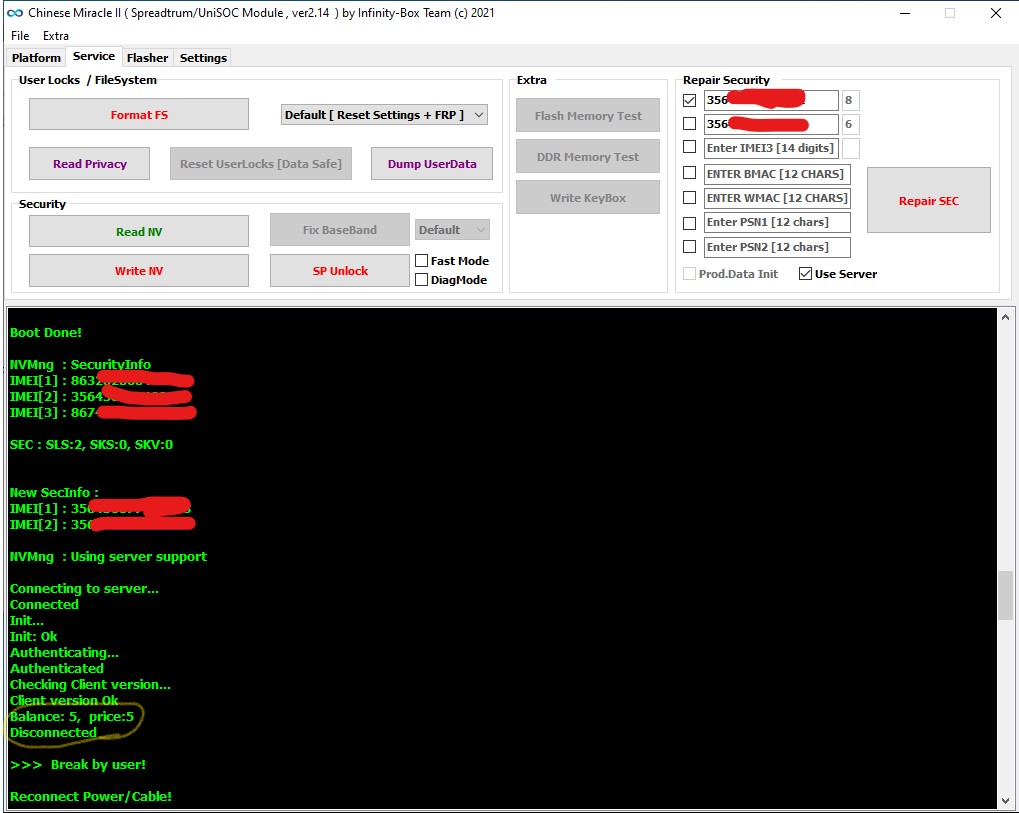
Task: Click 'NVMng : Using server support' log line
Action: pyautogui.click(x=108, y=556)
